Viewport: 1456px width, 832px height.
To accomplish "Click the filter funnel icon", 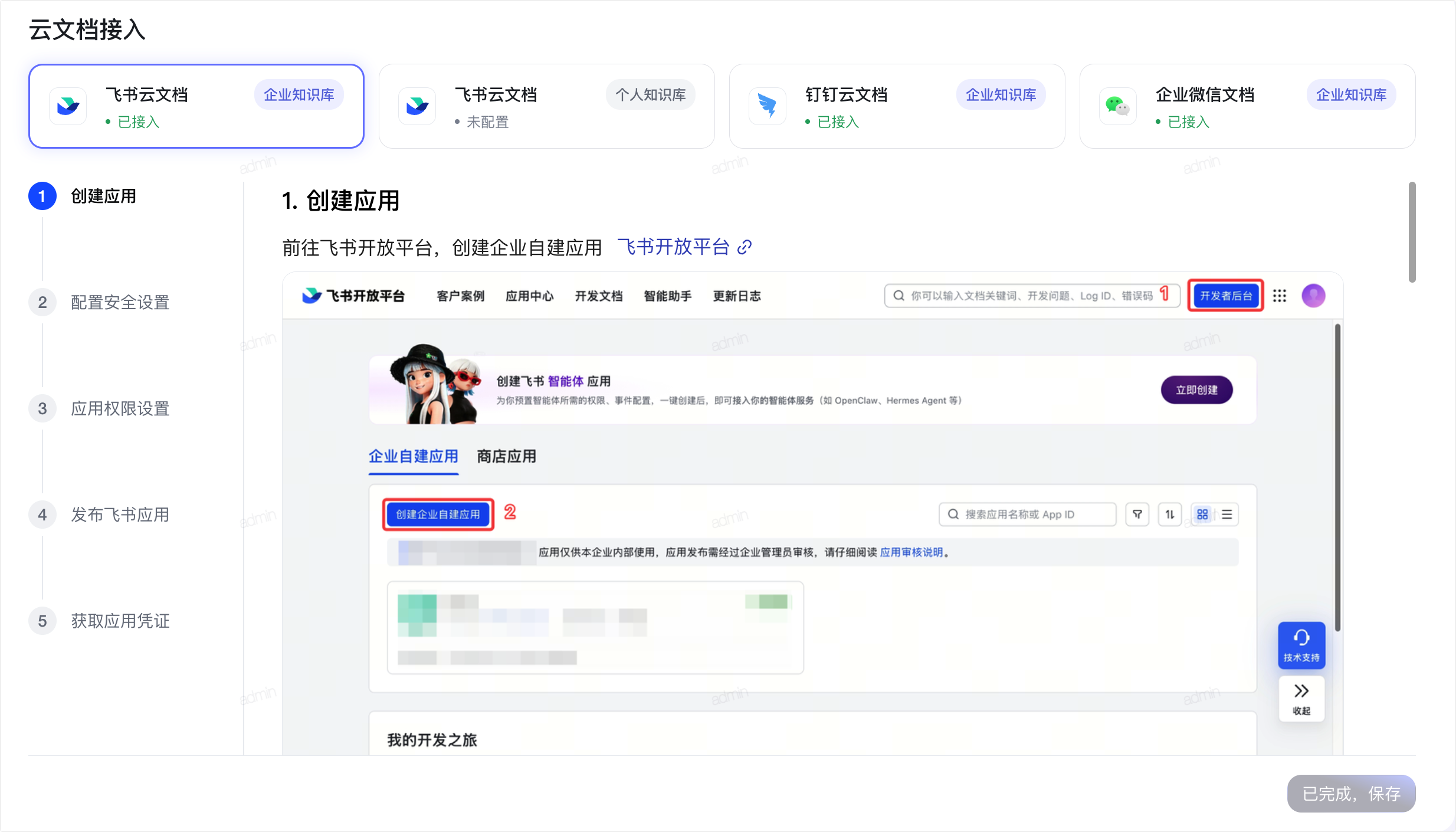I will point(1137,515).
